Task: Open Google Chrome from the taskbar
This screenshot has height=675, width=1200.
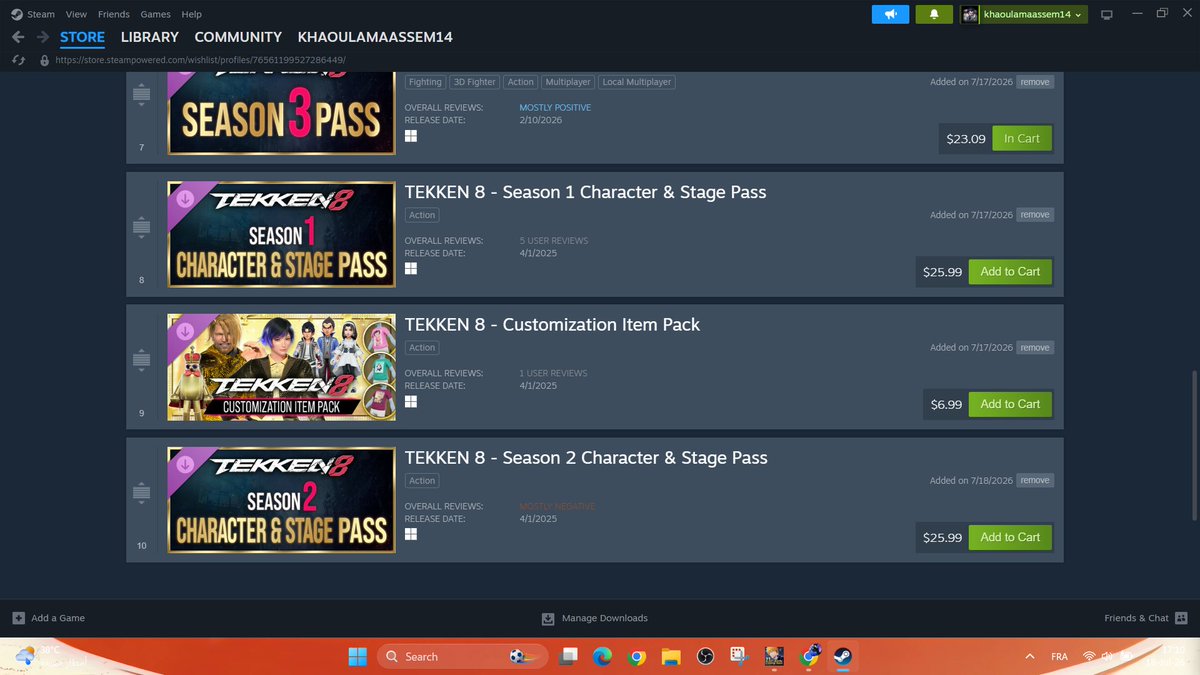Action: click(x=636, y=656)
